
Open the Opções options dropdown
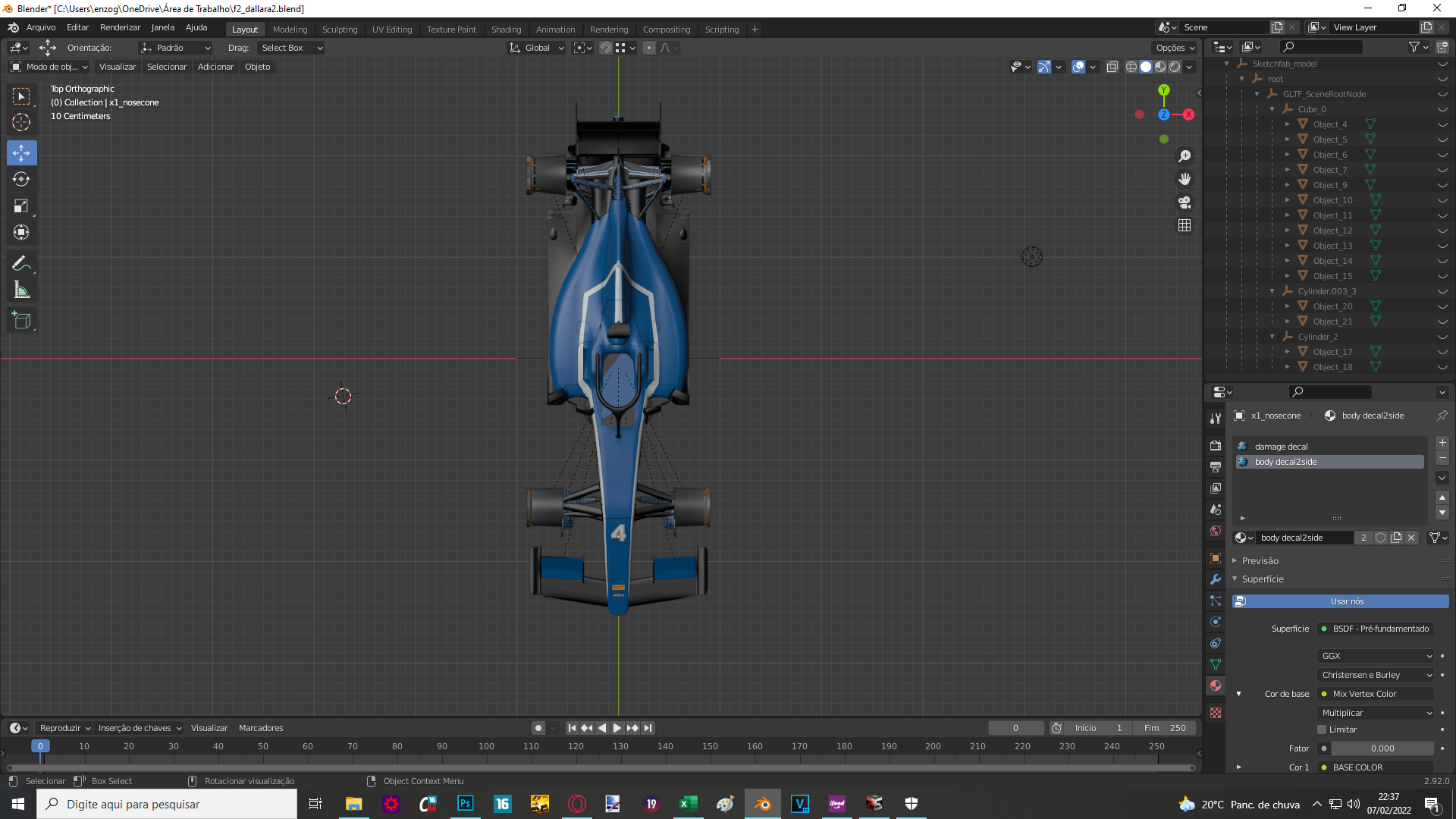point(1175,48)
